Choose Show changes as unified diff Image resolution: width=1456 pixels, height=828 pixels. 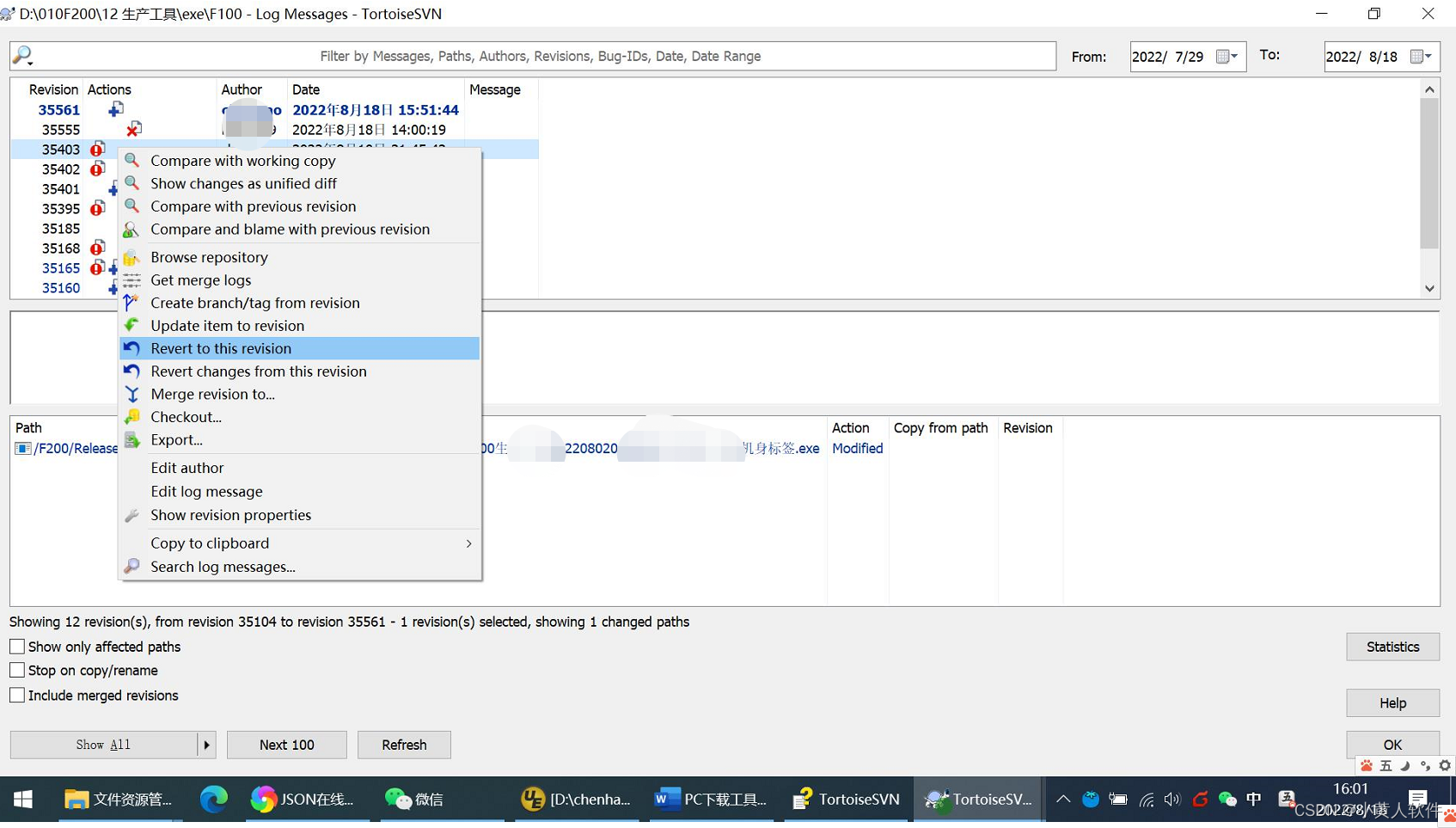click(300, 183)
